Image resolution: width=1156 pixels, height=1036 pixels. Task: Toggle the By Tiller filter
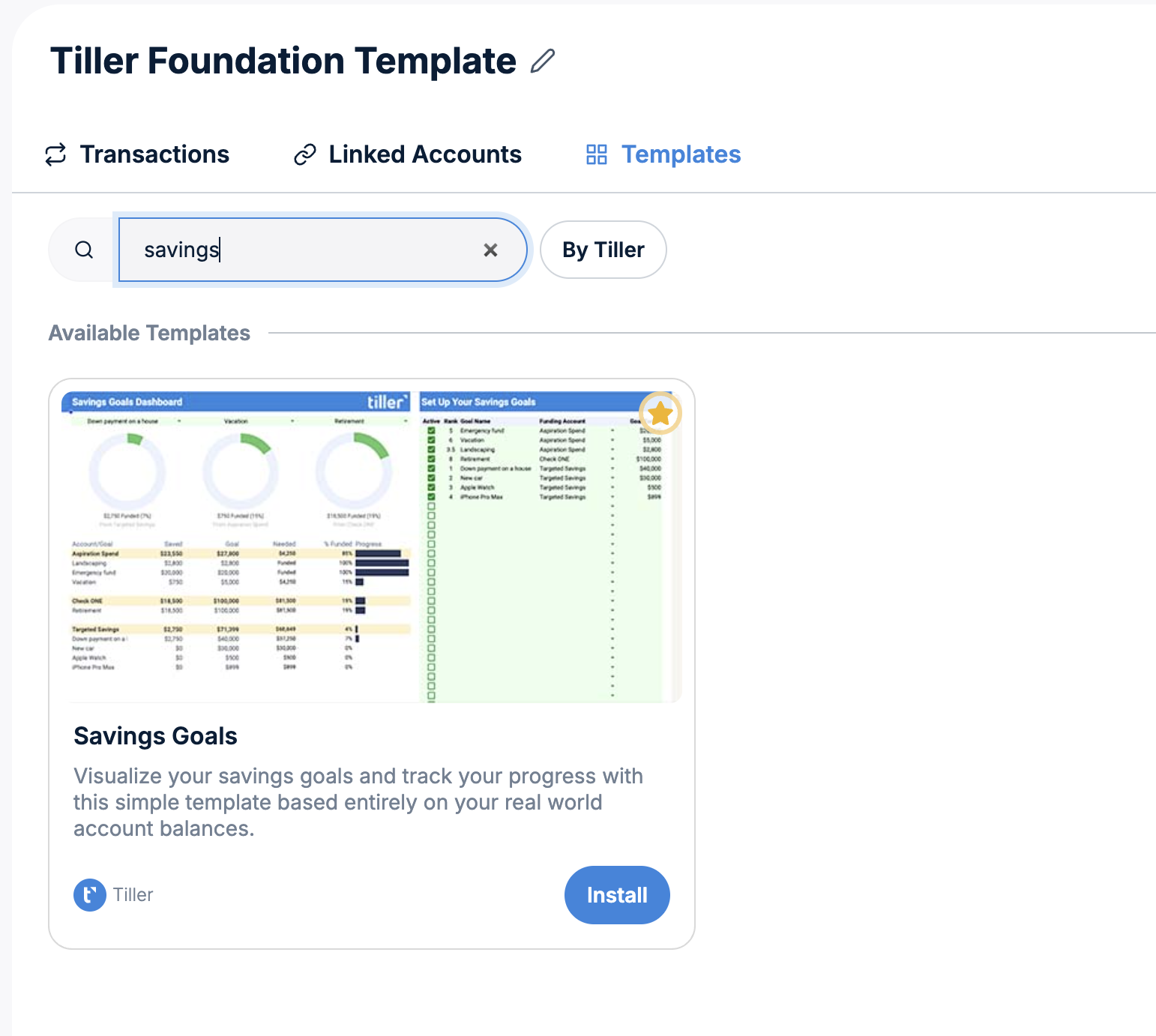pos(603,250)
